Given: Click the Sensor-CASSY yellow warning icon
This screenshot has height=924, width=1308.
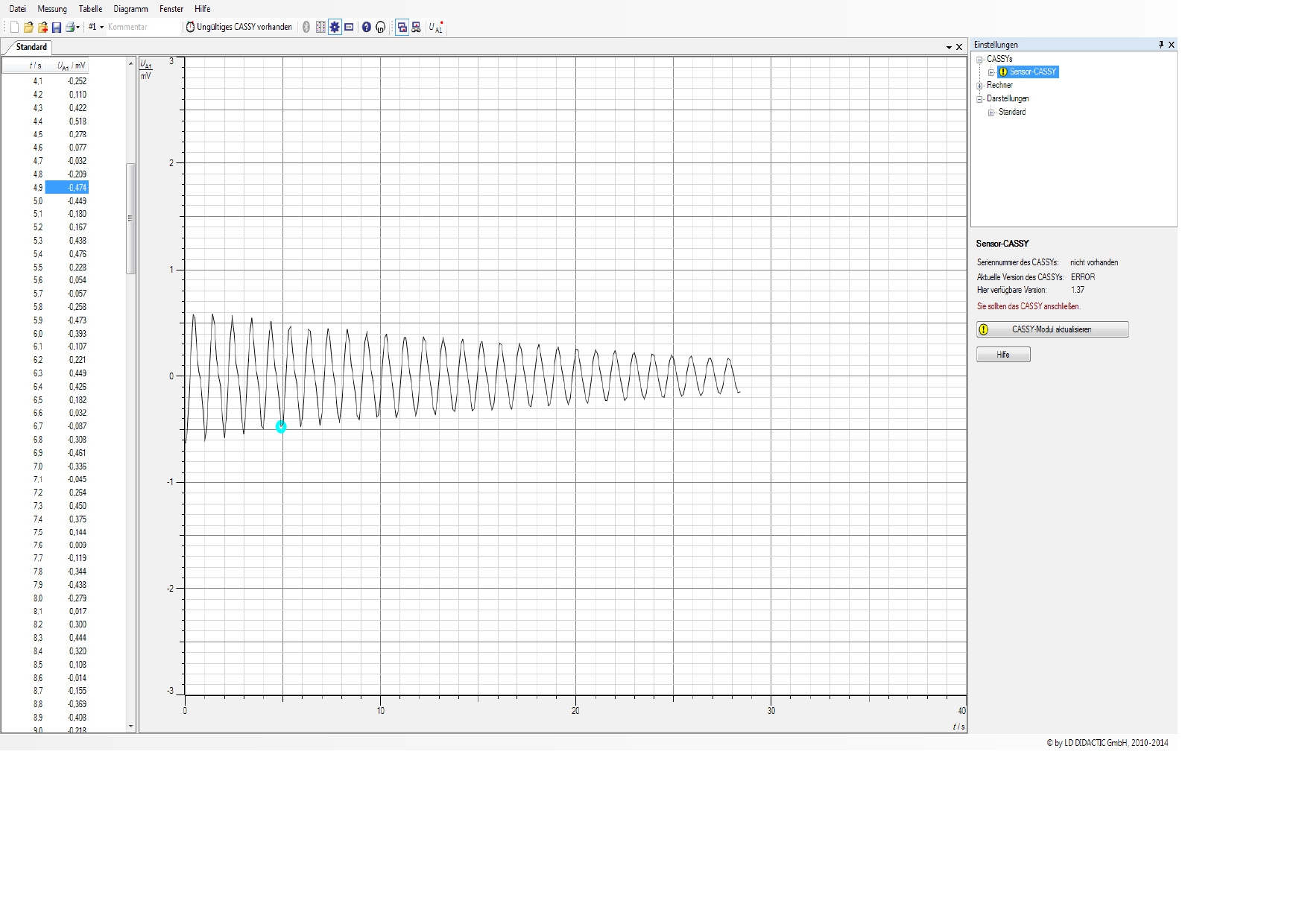Looking at the screenshot, I should click(1003, 72).
